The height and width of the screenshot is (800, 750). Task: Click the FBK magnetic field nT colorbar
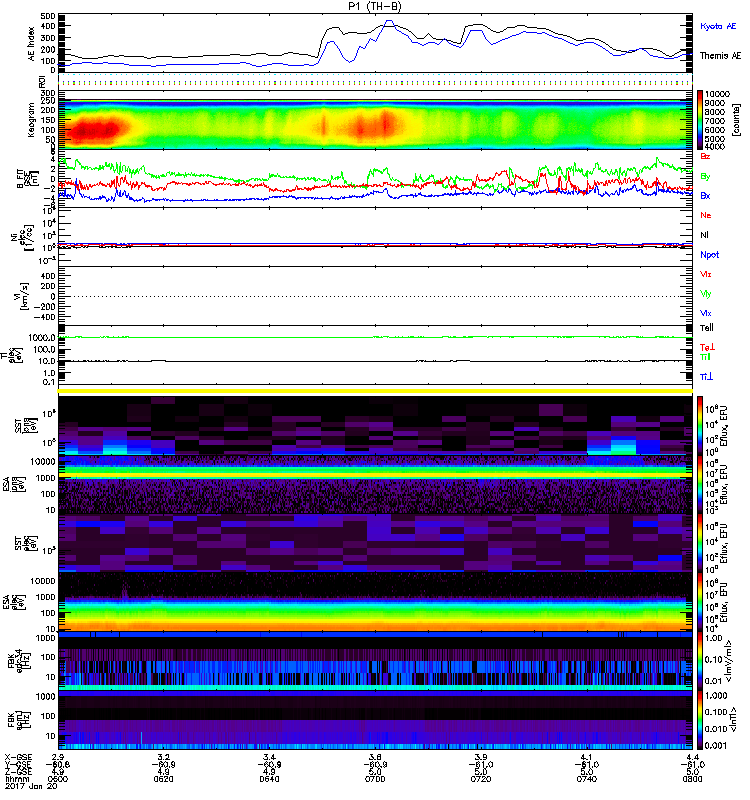pos(700,720)
